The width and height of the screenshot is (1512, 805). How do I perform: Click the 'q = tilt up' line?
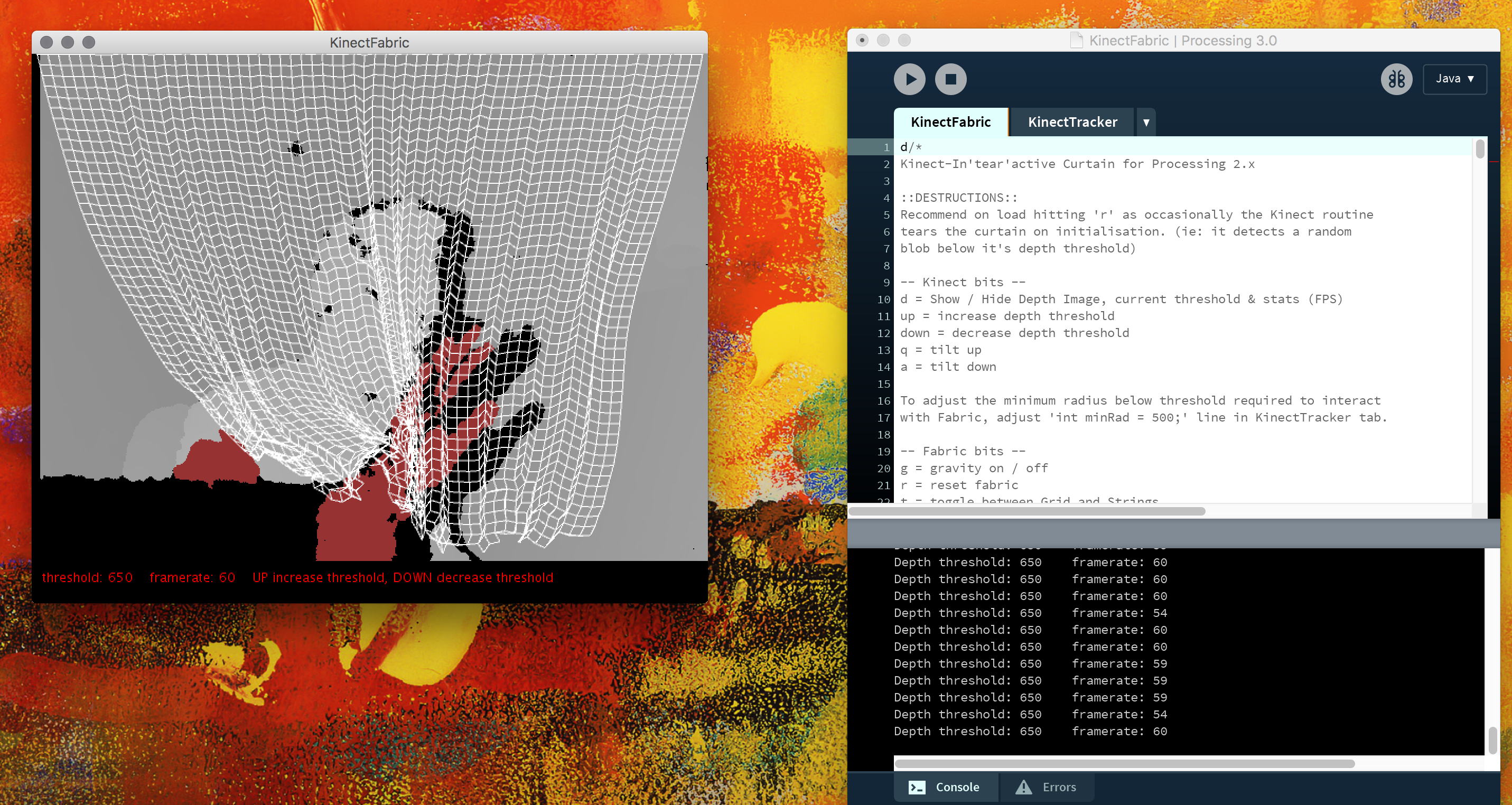coord(940,350)
